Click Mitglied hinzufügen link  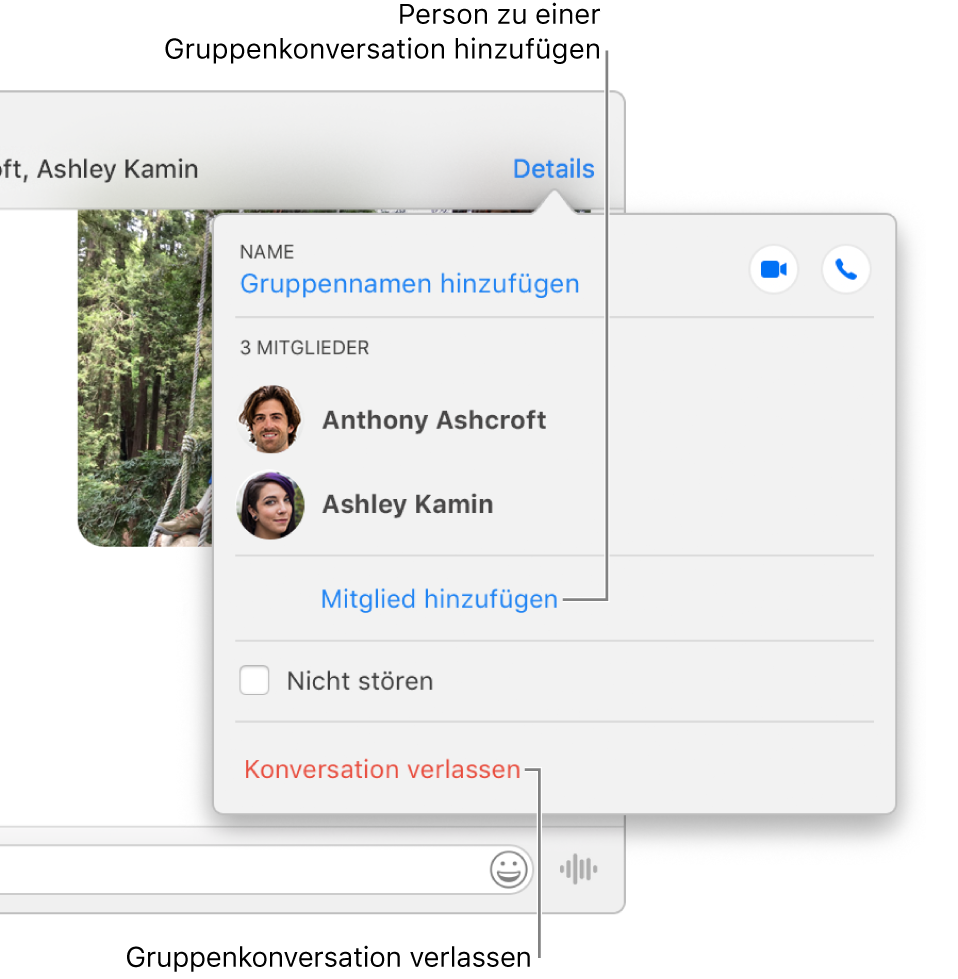pos(439,599)
